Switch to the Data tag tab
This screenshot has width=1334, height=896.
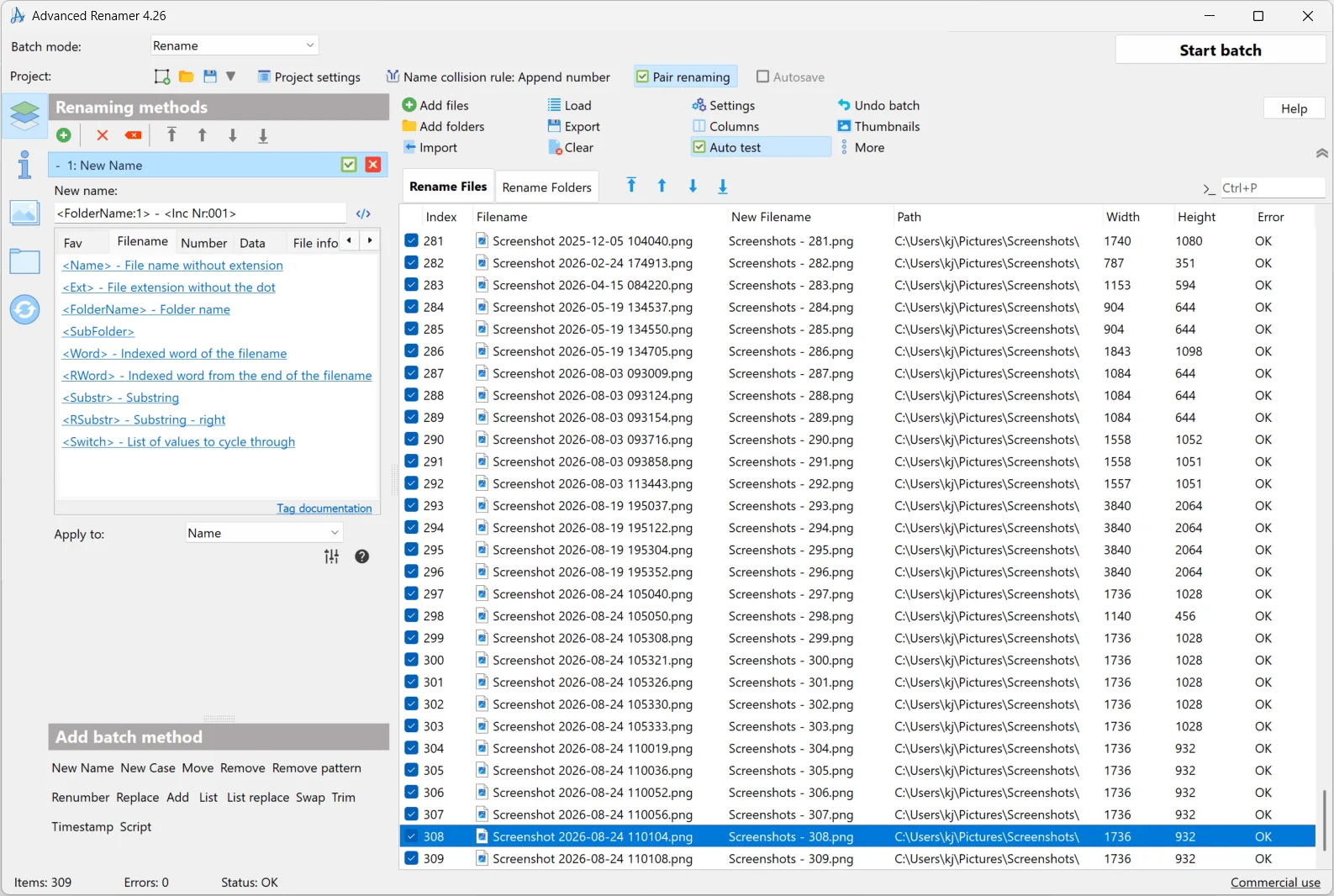(252, 243)
